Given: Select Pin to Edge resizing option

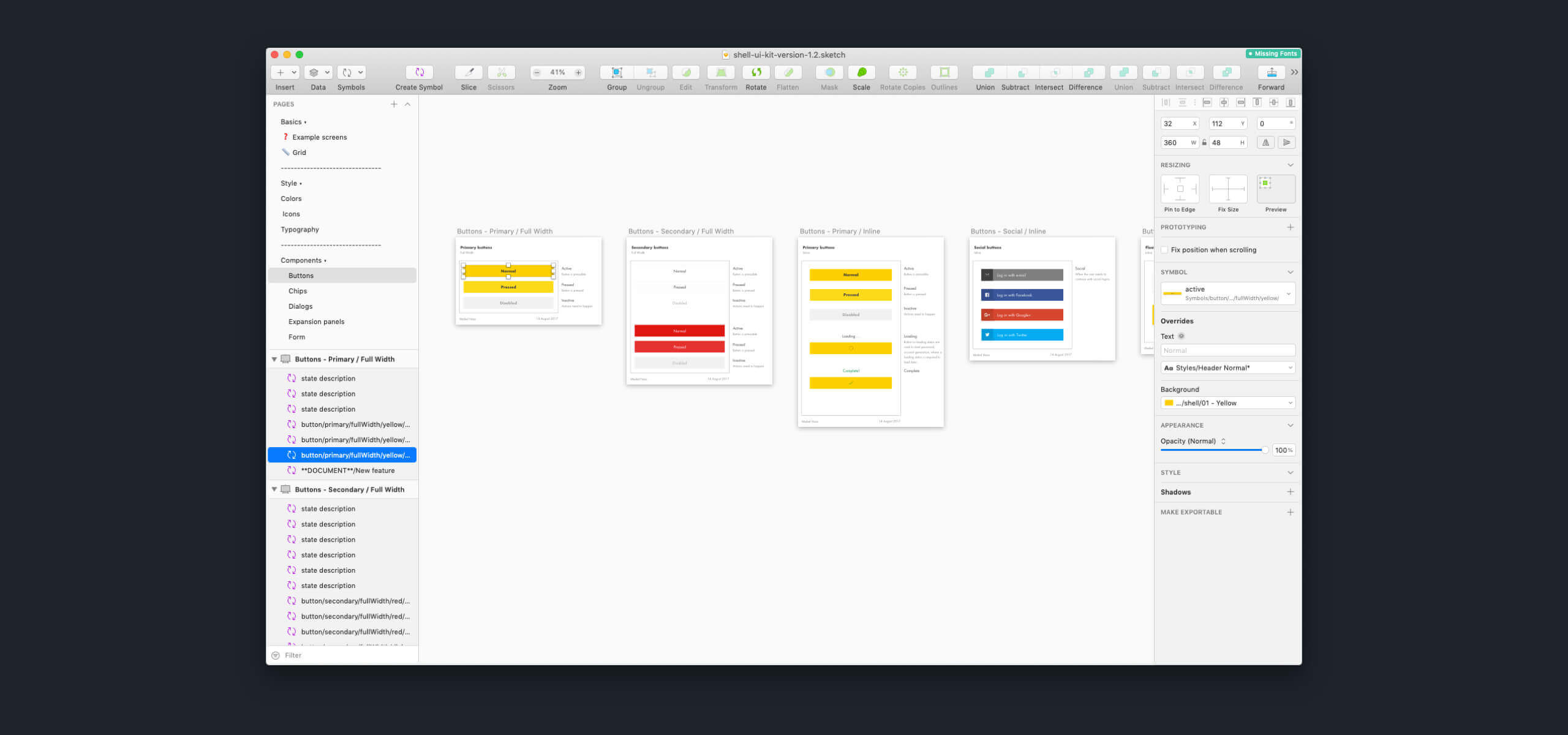Looking at the screenshot, I should [x=1179, y=189].
